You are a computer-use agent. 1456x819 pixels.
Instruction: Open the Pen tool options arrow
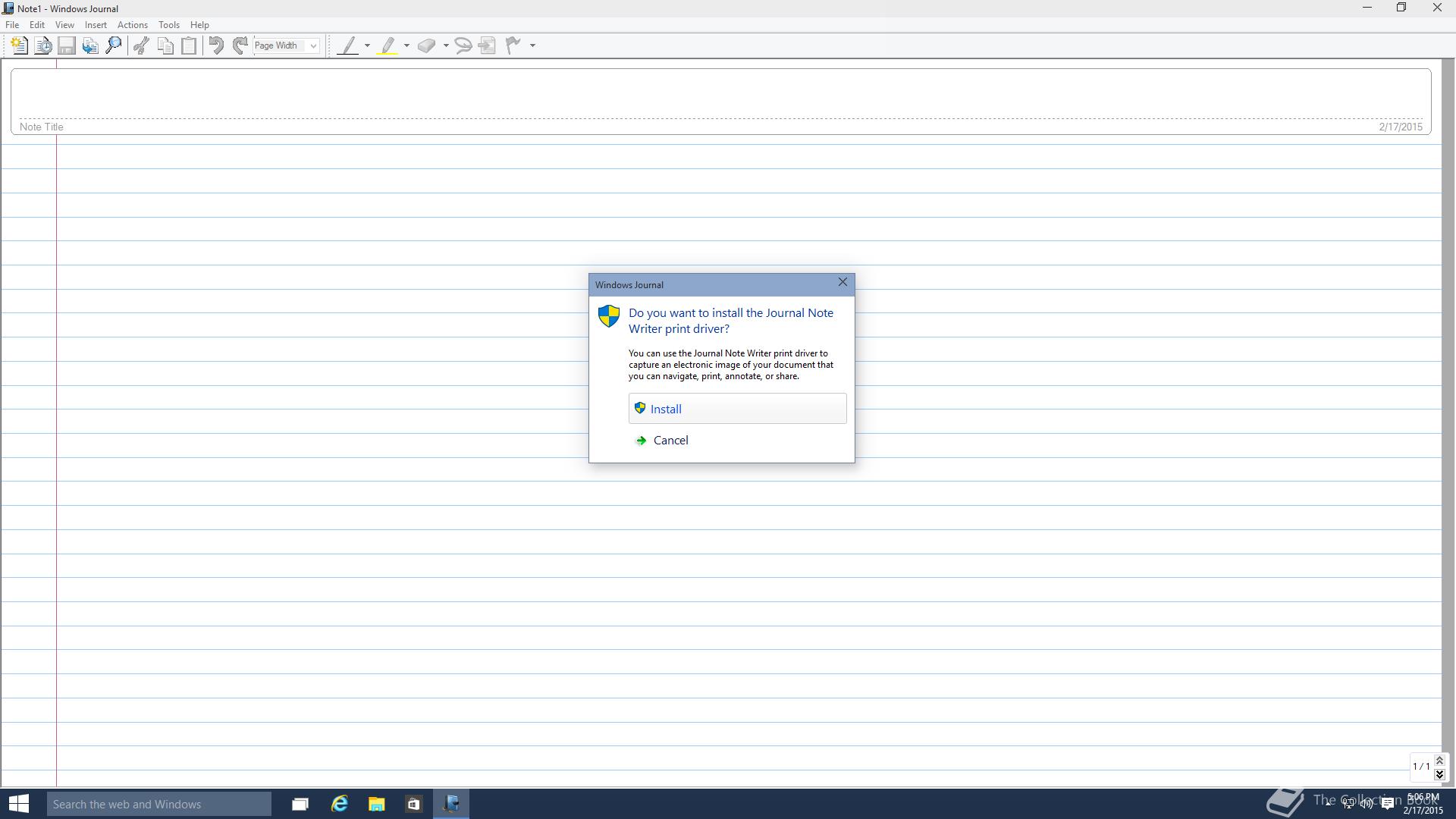pyautogui.click(x=367, y=45)
